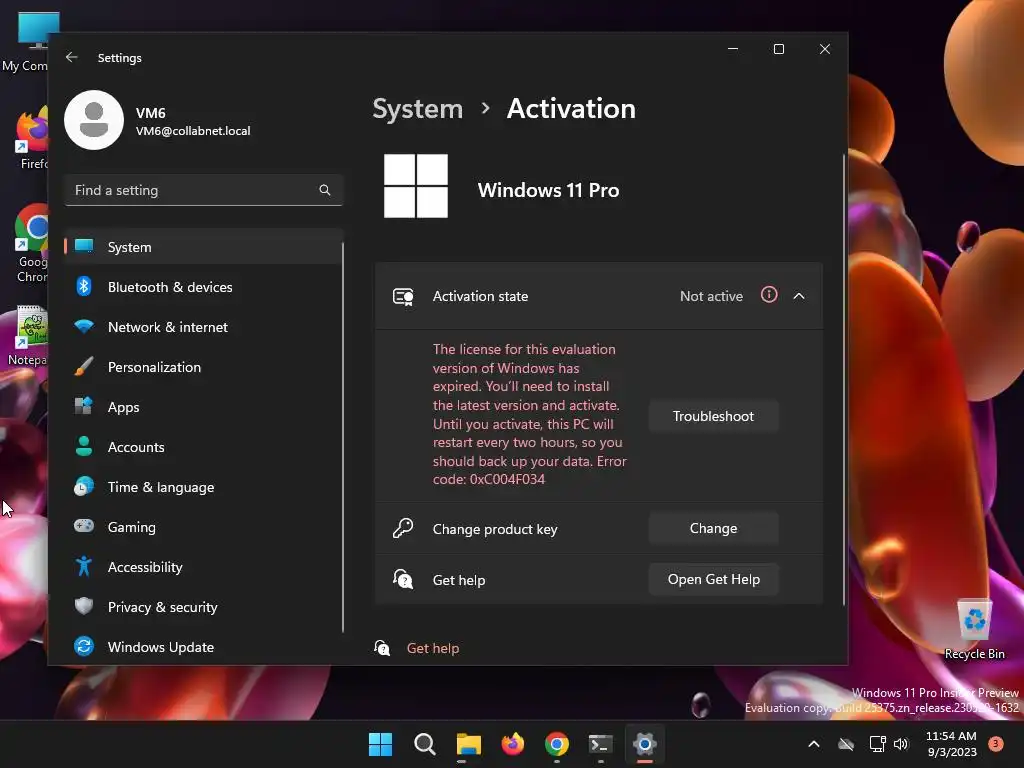
Task: Click the bottom Get help link
Action: click(x=432, y=648)
